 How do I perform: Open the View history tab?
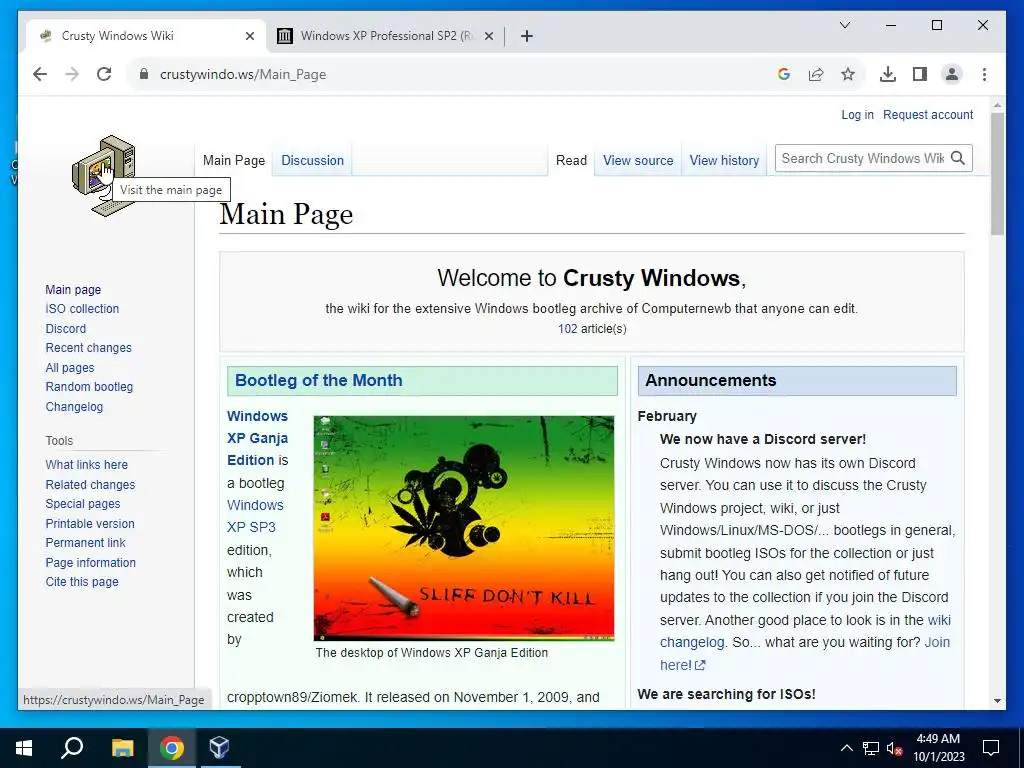(x=724, y=161)
